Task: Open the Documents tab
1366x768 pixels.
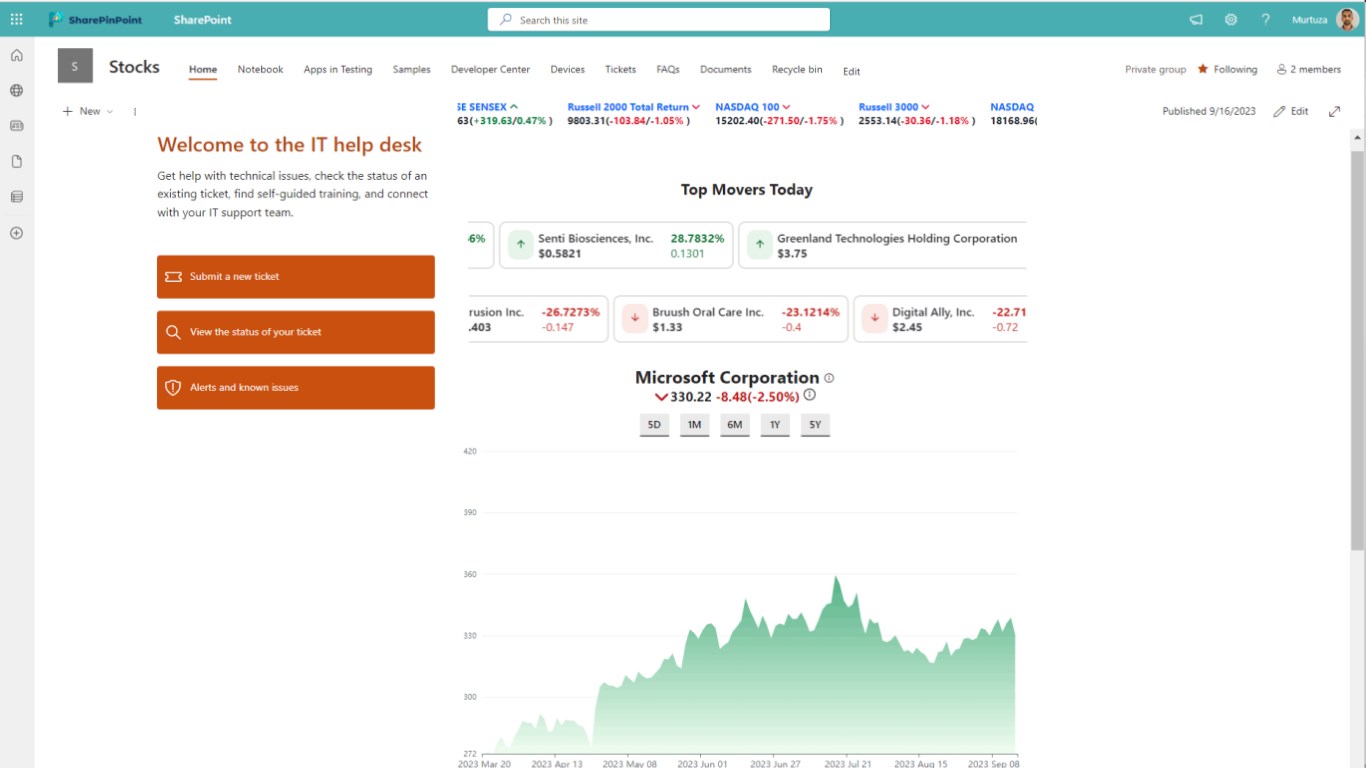Action: click(x=725, y=69)
